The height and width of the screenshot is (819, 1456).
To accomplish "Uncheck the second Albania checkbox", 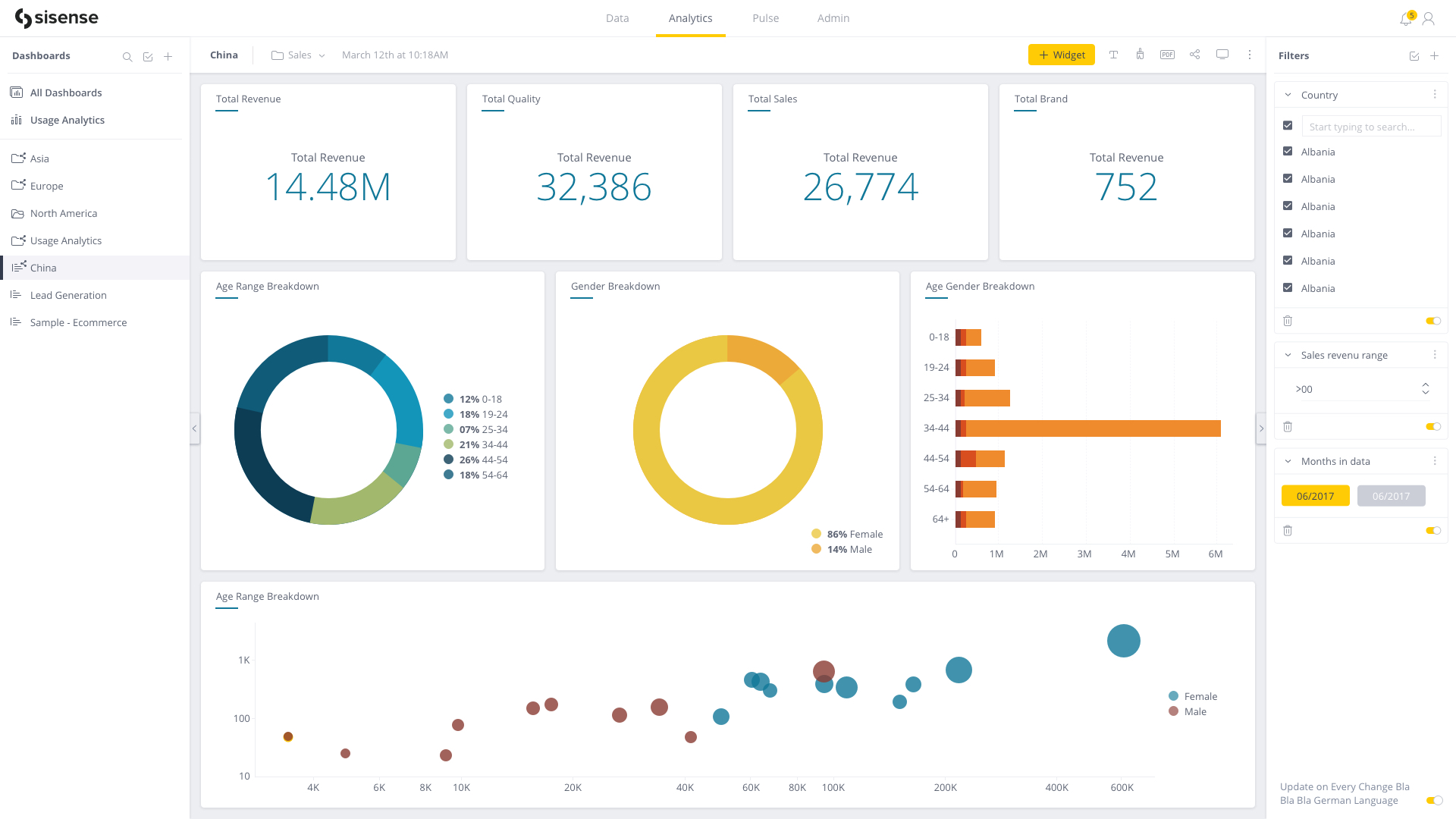I will point(1288,179).
